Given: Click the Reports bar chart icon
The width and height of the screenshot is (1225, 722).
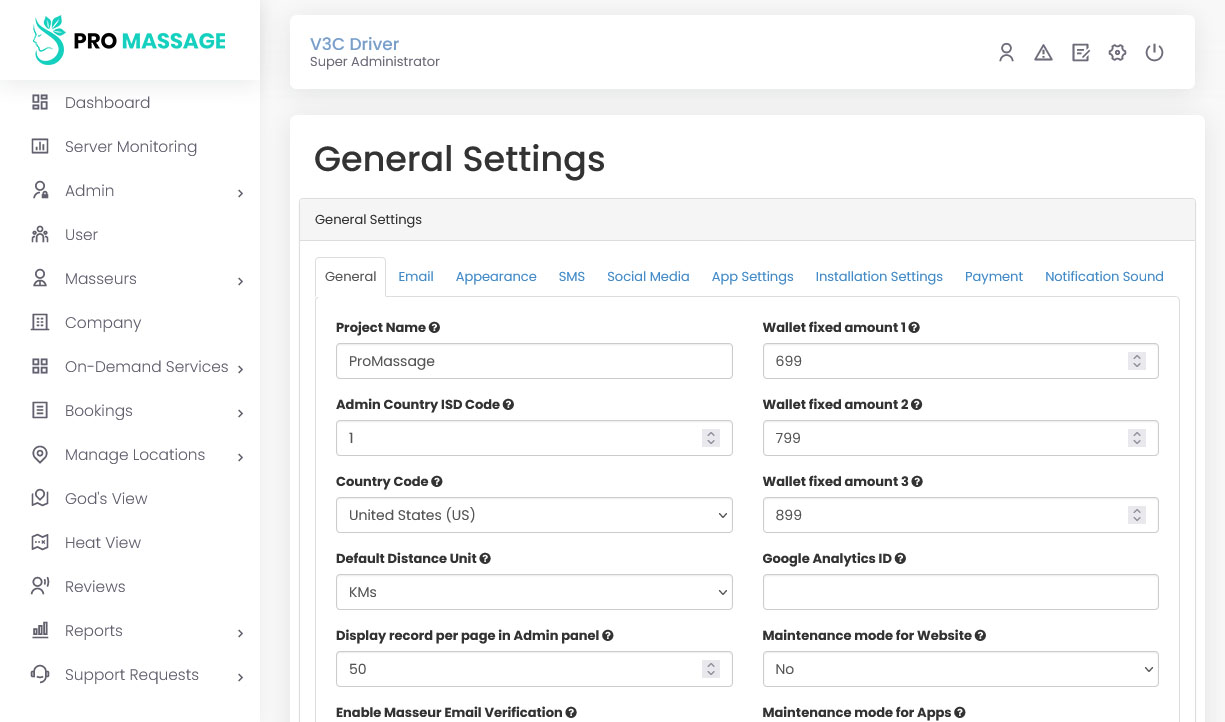Looking at the screenshot, I should click(40, 630).
